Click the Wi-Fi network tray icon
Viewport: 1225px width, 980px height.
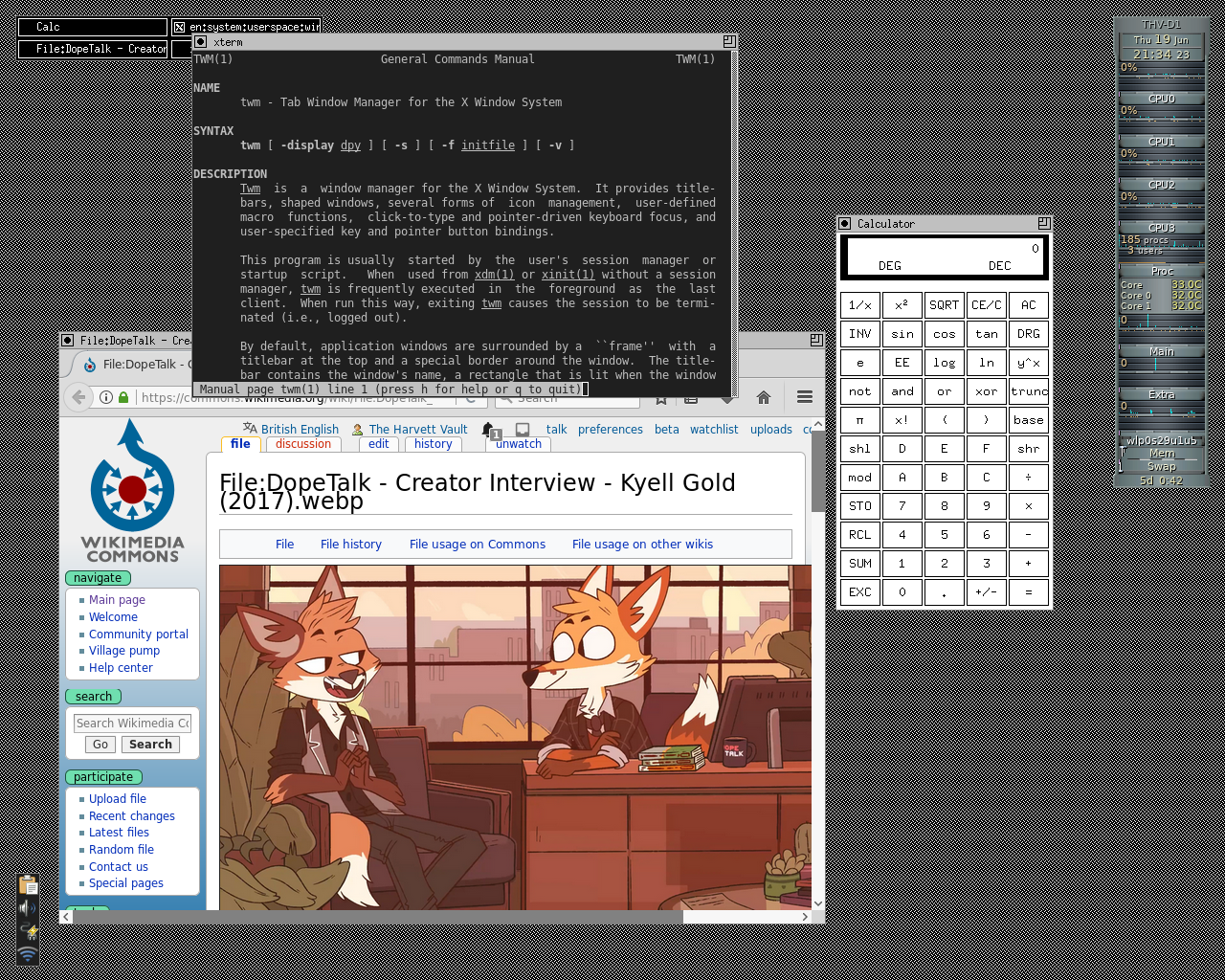point(28,954)
